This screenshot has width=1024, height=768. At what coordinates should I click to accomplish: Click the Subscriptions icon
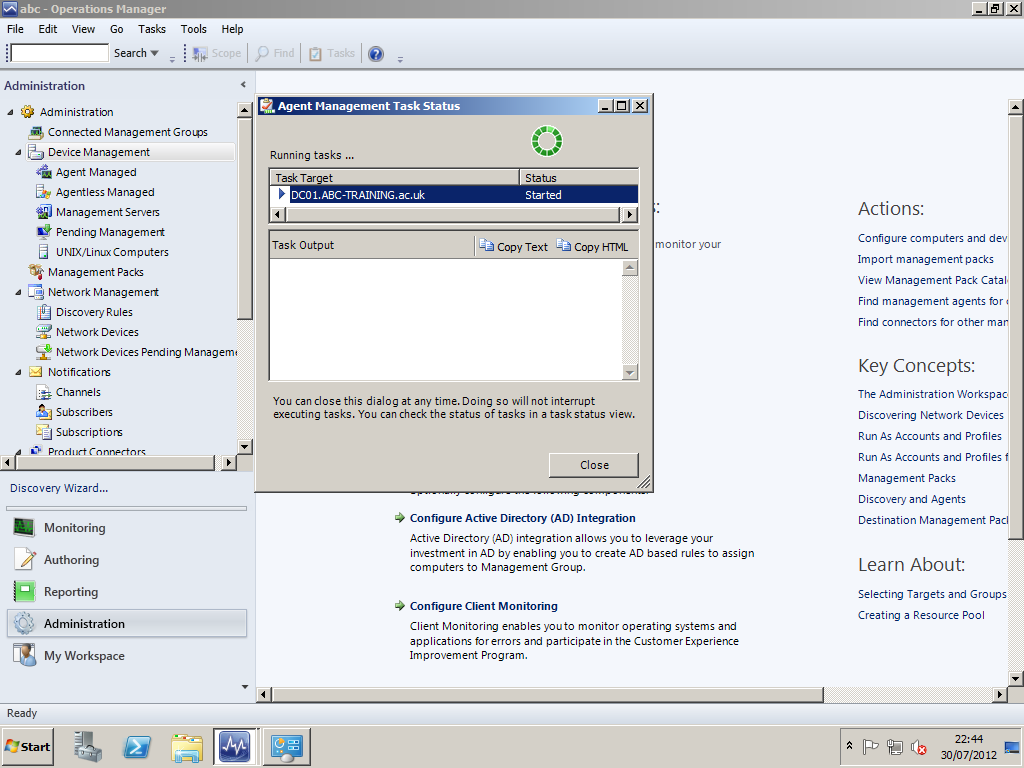point(44,432)
